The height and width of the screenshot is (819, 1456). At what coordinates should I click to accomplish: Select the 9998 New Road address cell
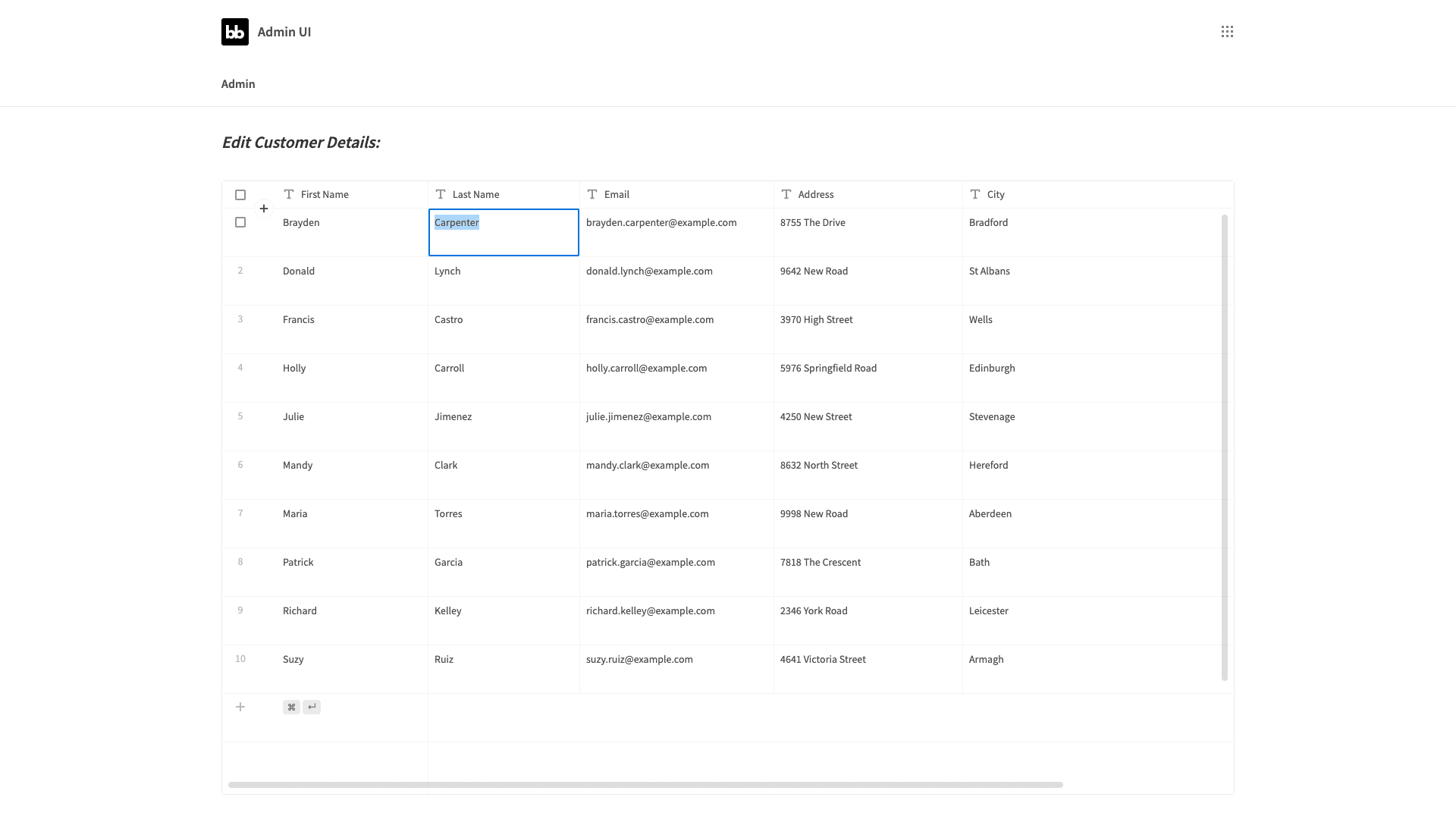point(868,524)
